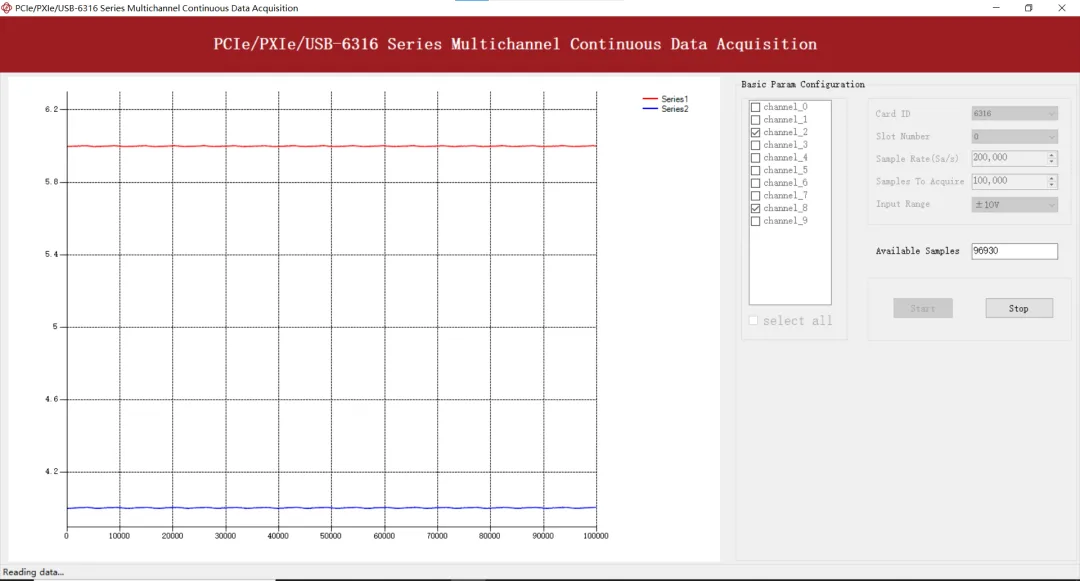This screenshot has width=1080, height=581.
Task: Stop the data acquisition
Action: tap(1019, 308)
